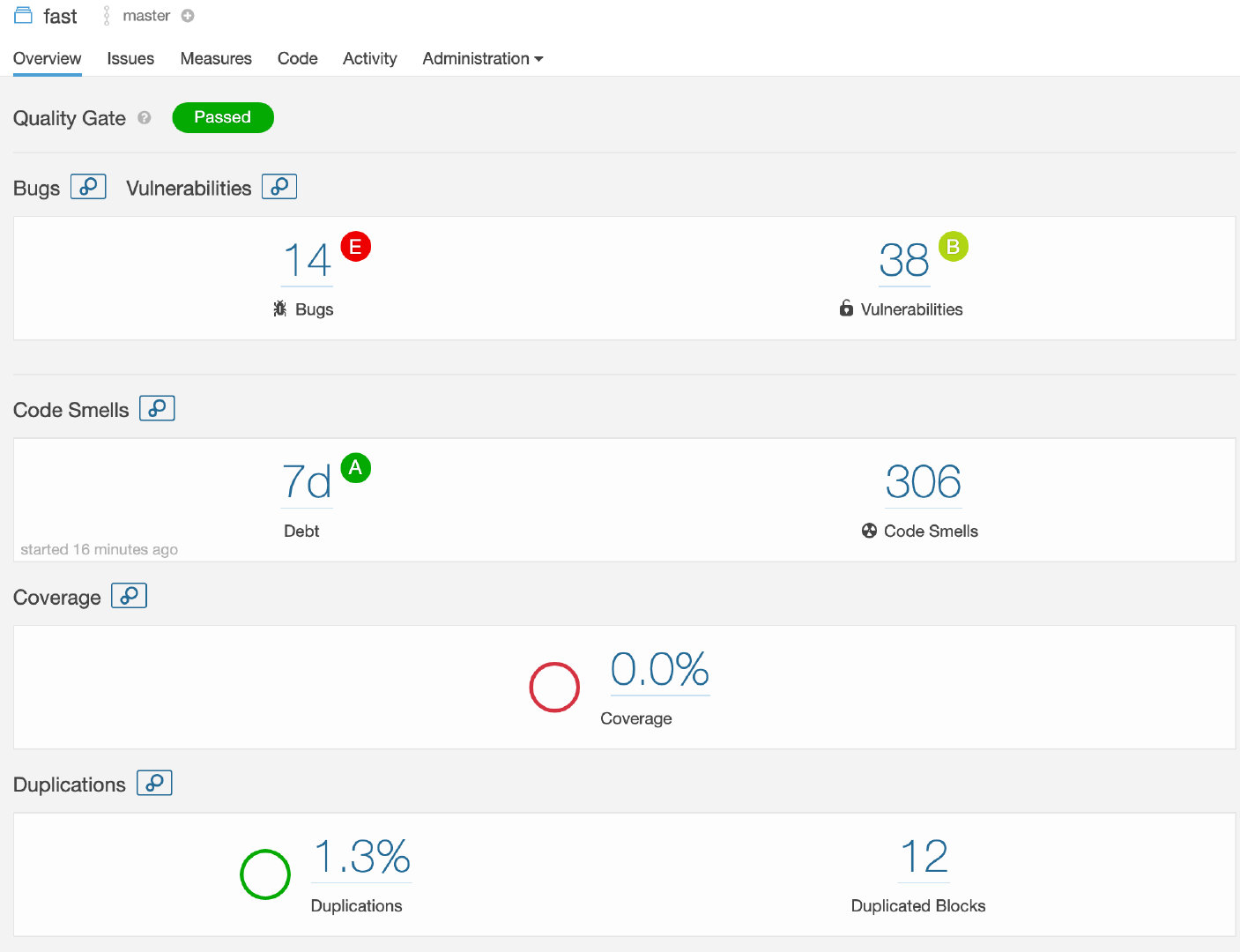Screen dimensions: 1240x952
Task: Click the Quality Gate help icon
Action: coord(145,117)
